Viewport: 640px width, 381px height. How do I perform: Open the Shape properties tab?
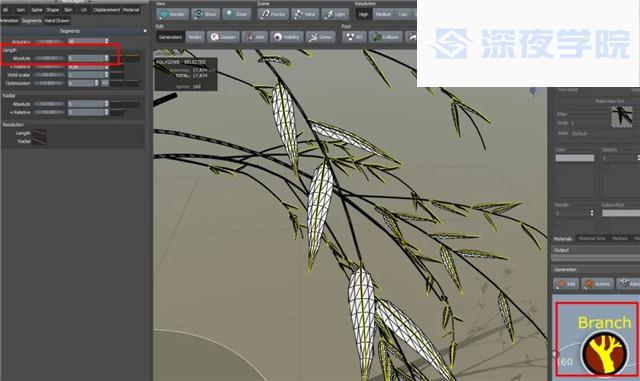coord(52,10)
